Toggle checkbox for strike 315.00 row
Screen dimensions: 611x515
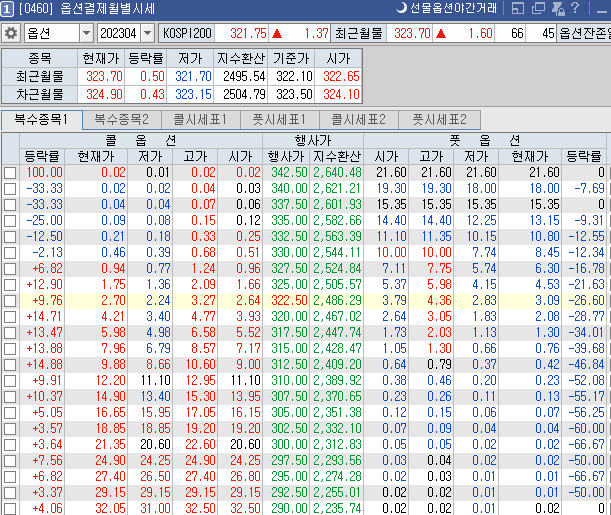coord(10,348)
